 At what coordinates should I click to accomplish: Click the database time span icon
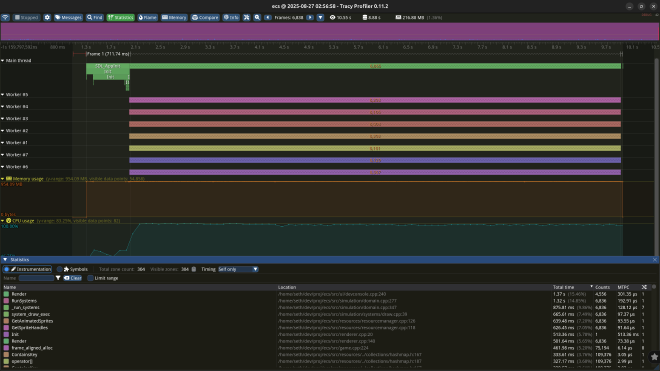click(x=365, y=17)
